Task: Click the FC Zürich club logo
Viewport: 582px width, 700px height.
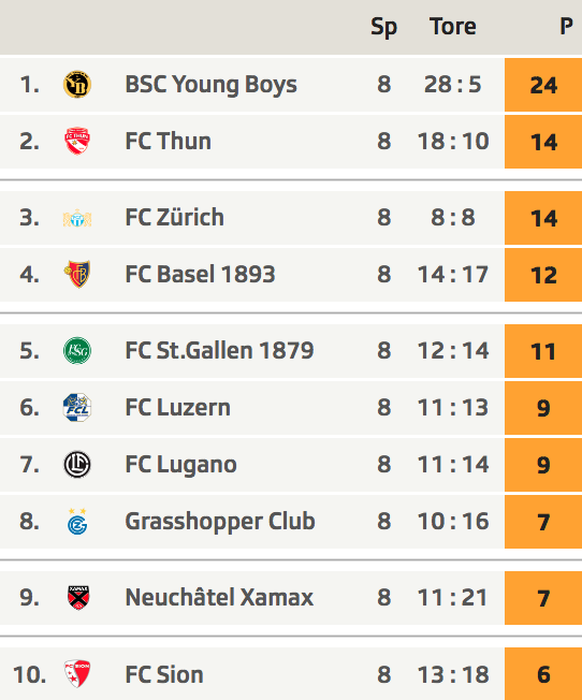Action: [77, 218]
